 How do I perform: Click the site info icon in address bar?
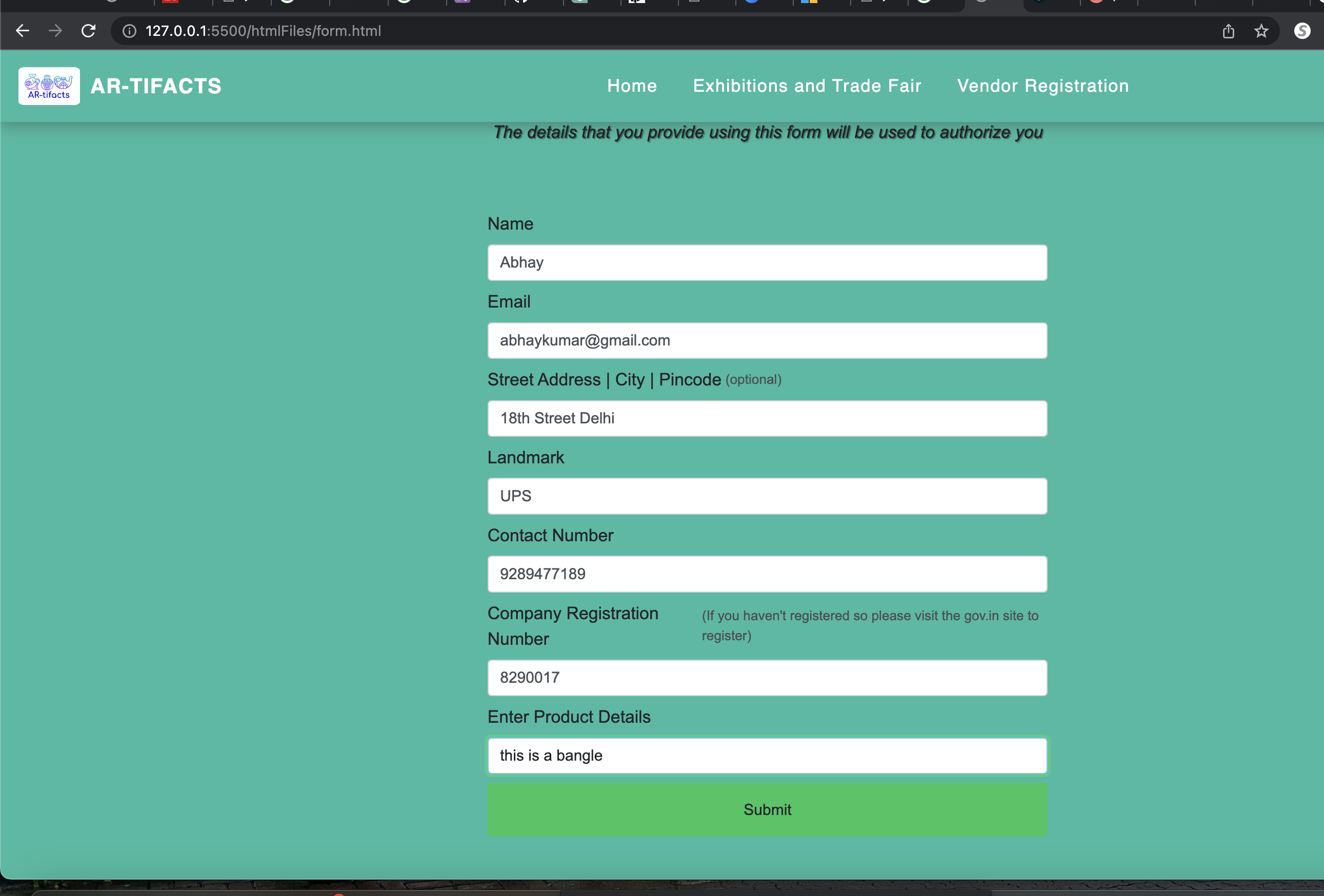point(130,31)
